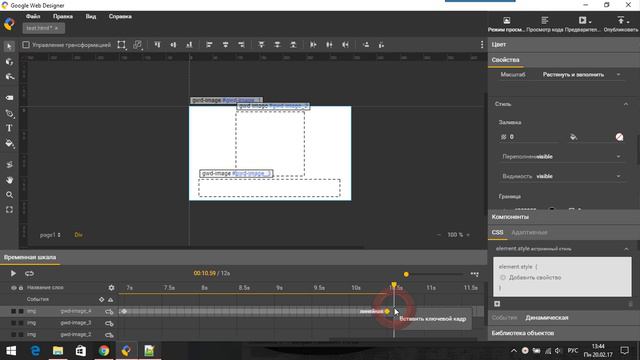This screenshot has width=640, height=360.
Task: Toggle loop for gwd-image_3 layer
Action: point(109,324)
